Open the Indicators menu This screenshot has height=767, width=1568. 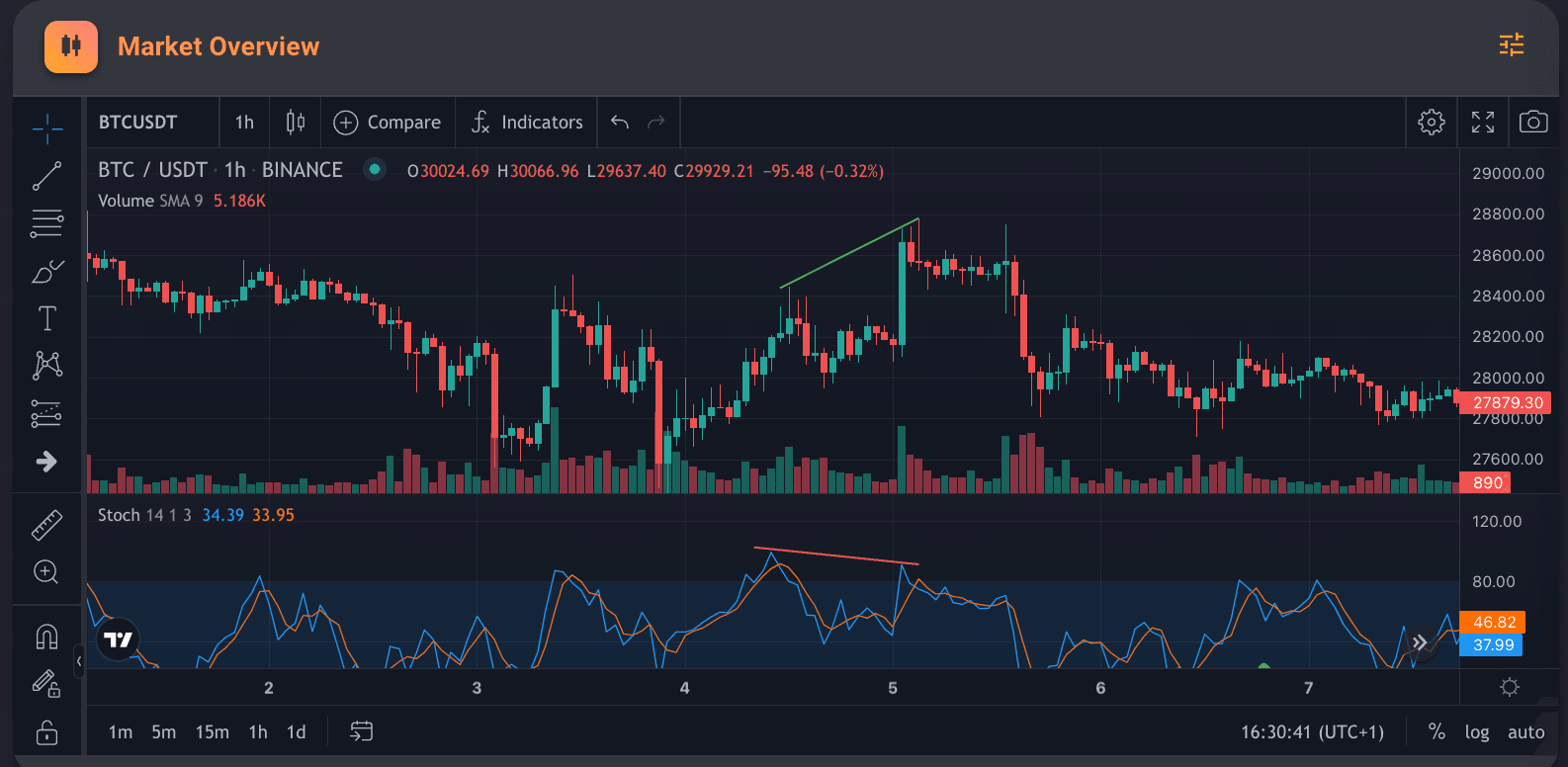point(527,122)
